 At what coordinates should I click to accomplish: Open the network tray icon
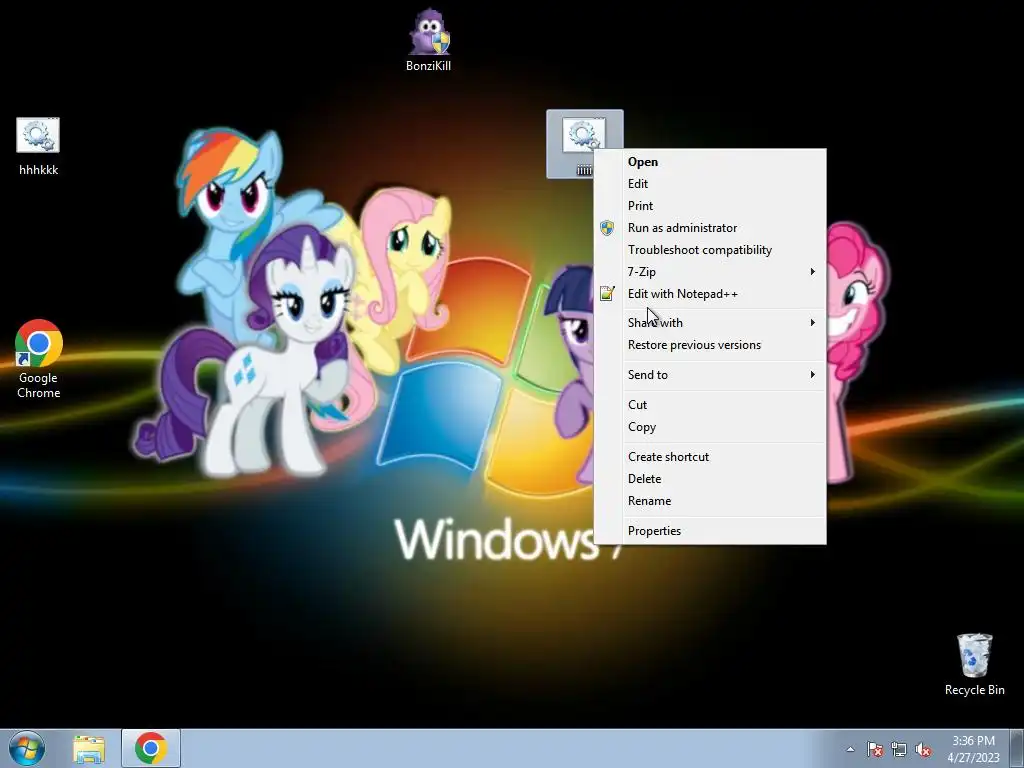tap(899, 749)
